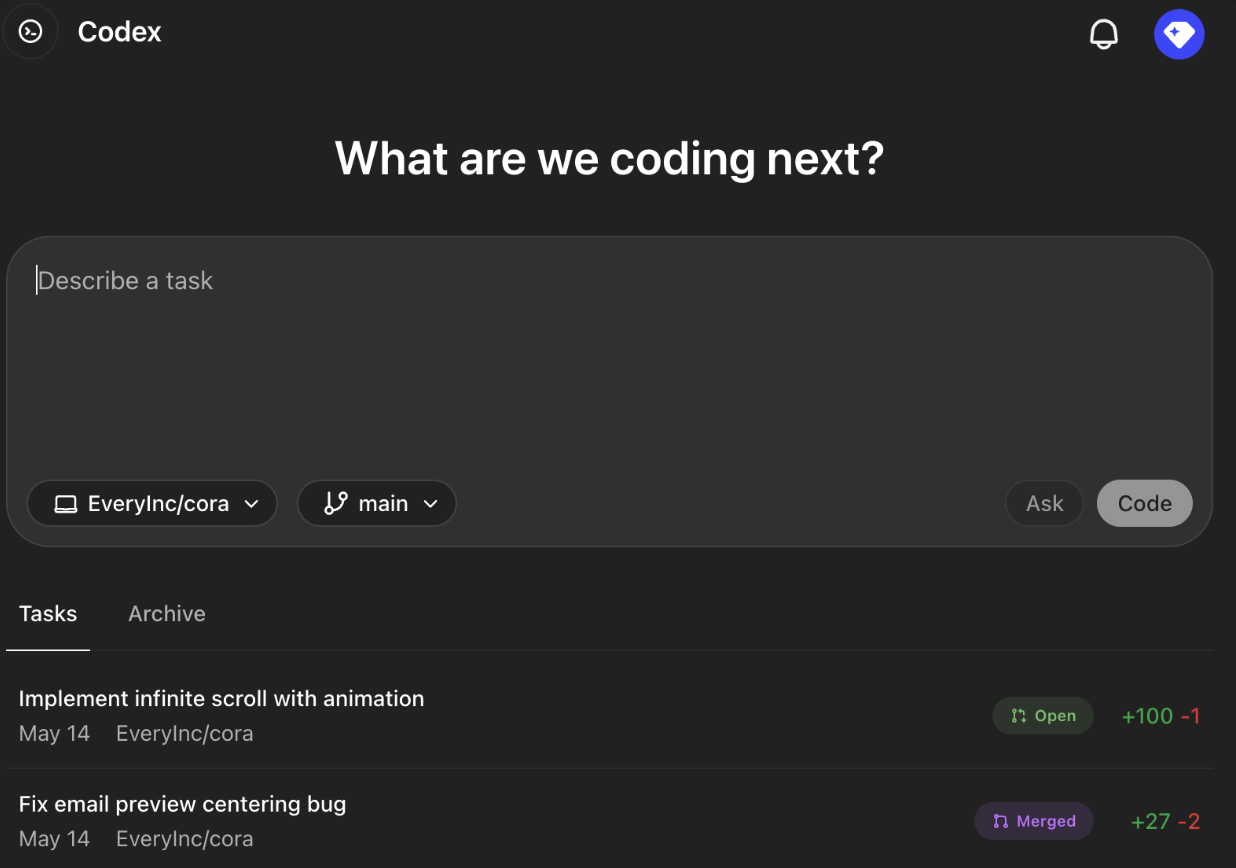This screenshot has width=1236, height=868.
Task: Open the notifications bell
Action: coord(1104,32)
